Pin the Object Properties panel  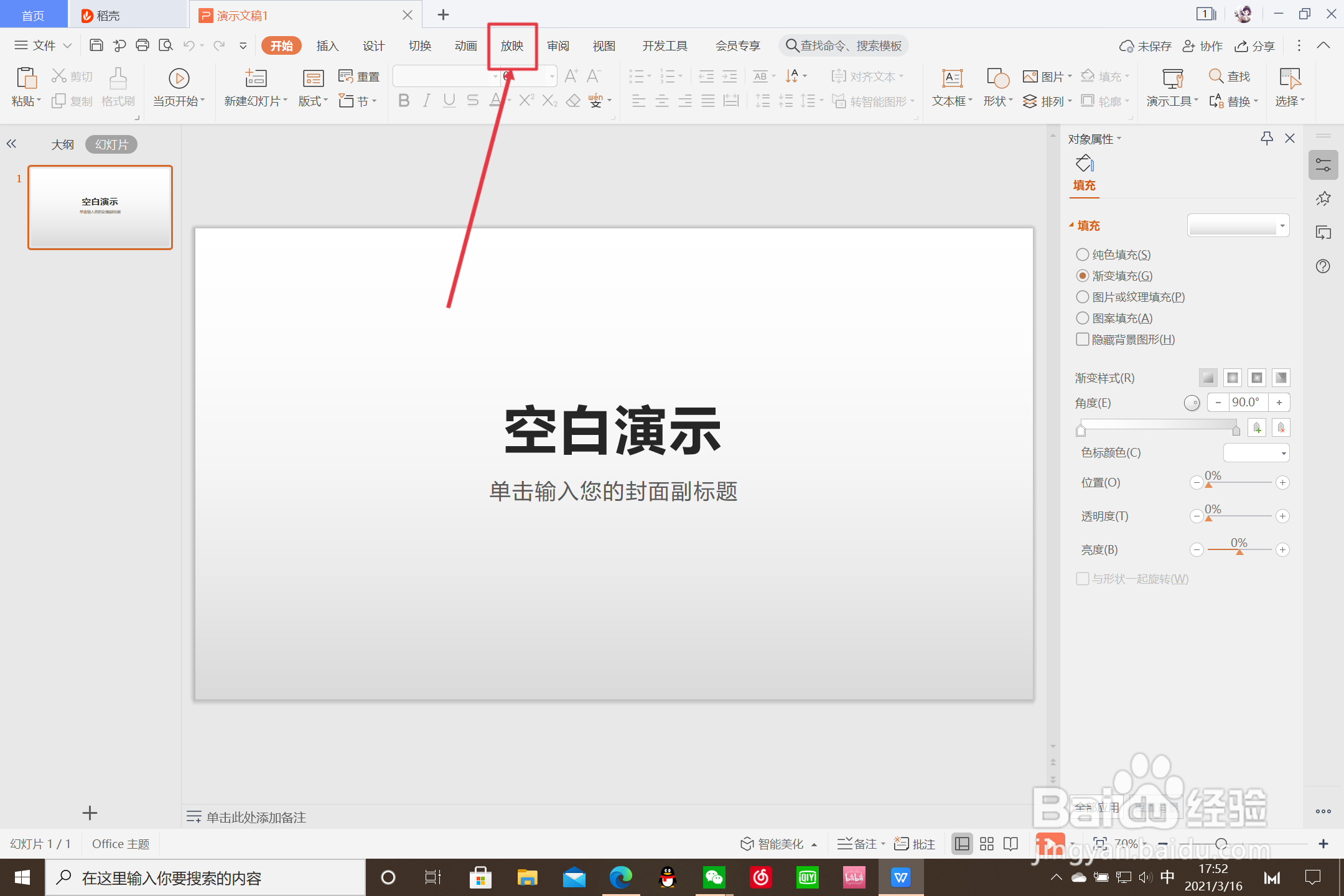click(x=1266, y=138)
